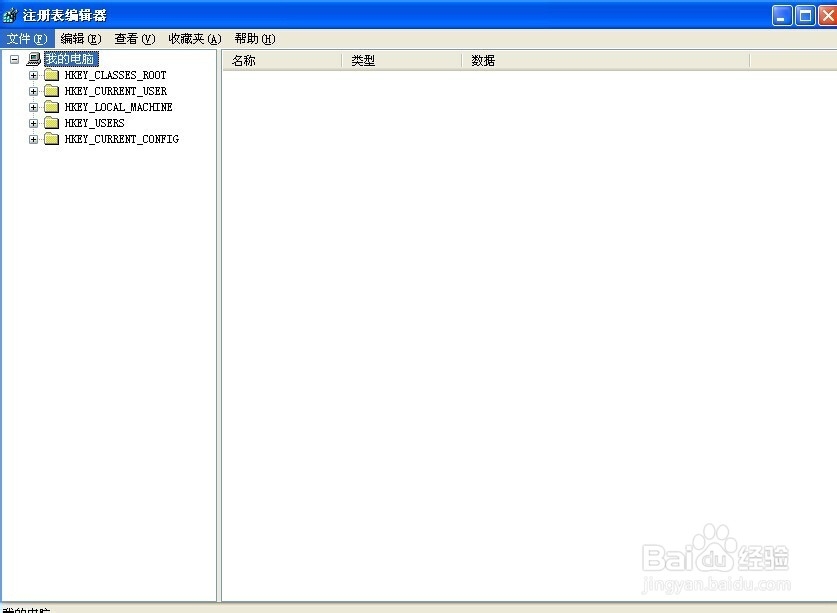Open the 编辑(E) menu
The width and height of the screenshot is (837, 613).
81,39
